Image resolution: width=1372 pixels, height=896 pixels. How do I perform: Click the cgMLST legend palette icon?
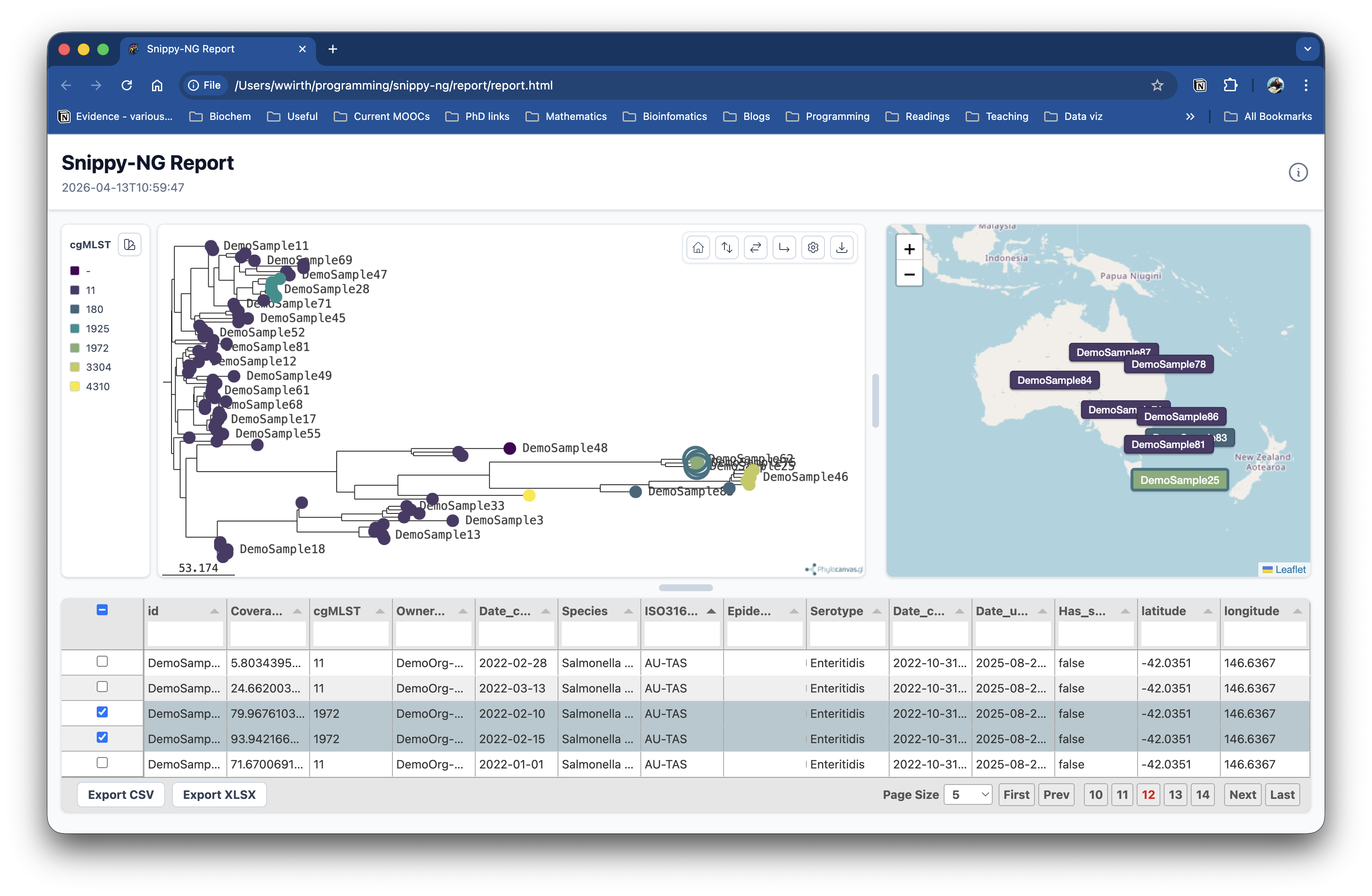(x=130, y=245)
